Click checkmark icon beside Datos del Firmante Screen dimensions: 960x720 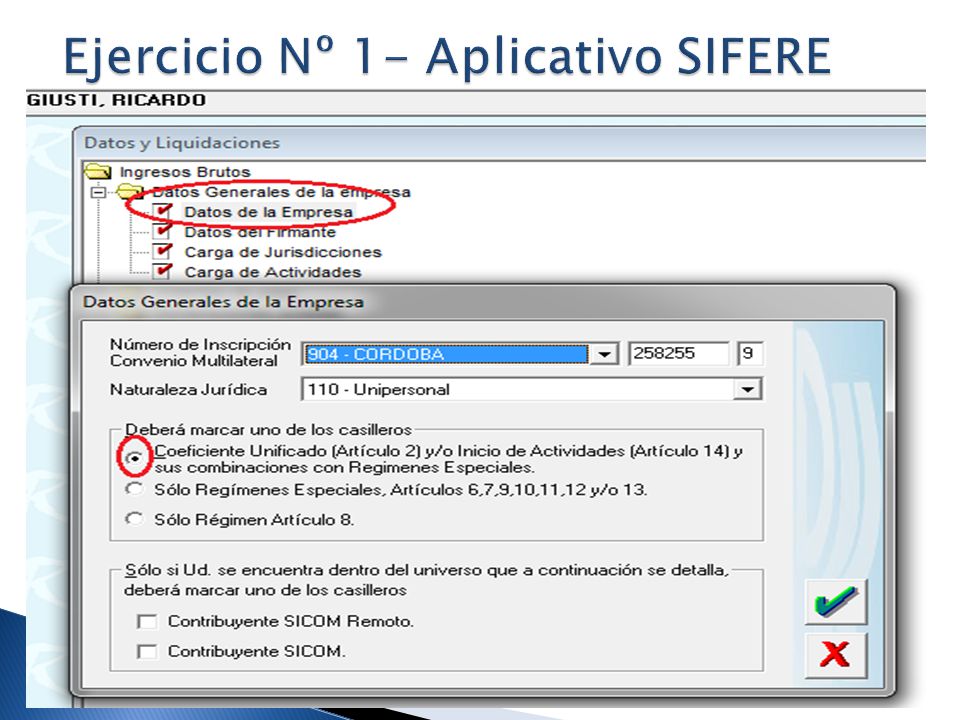[162, 231]
